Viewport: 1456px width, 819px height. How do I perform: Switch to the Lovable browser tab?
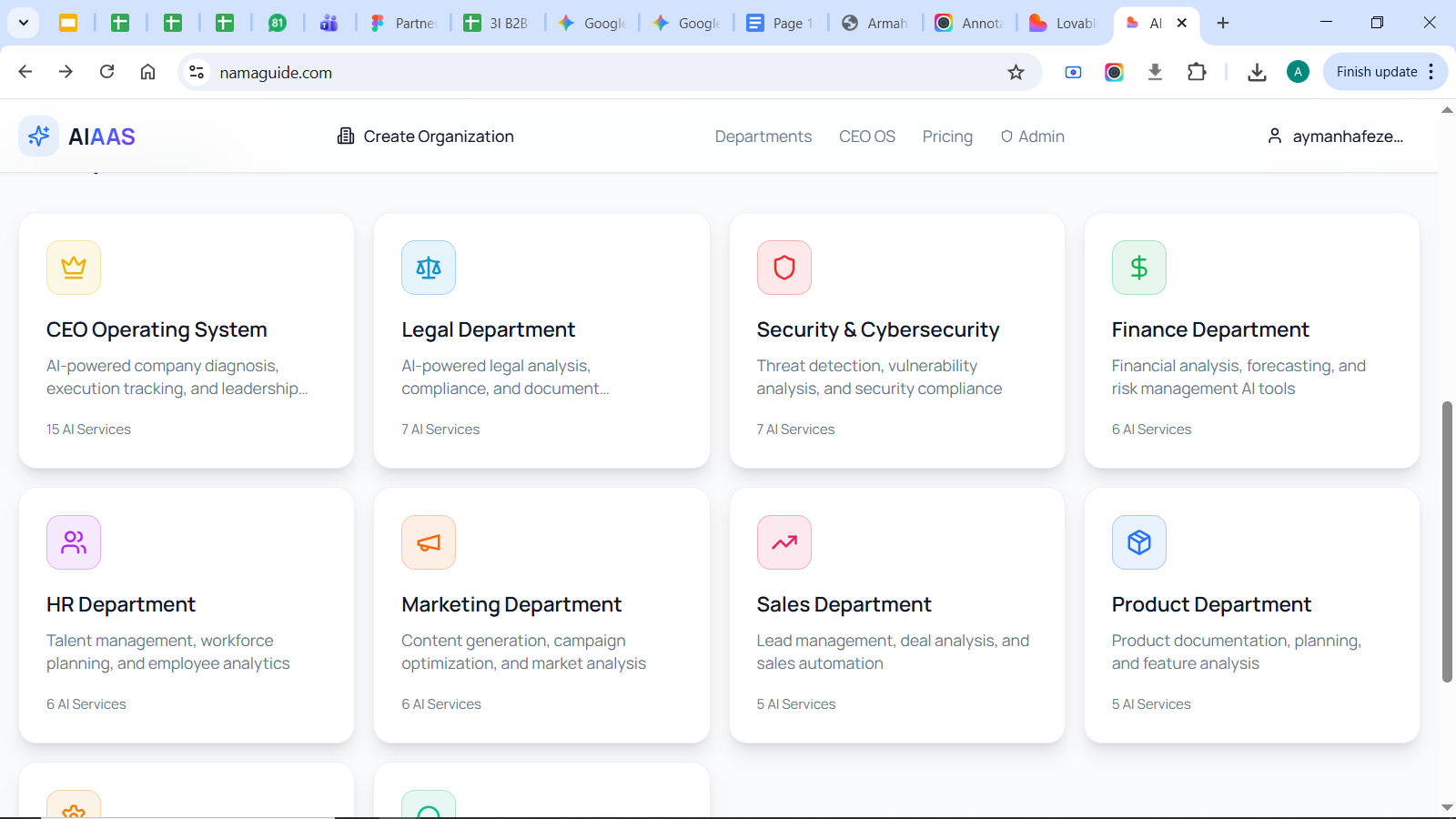(1064, 23)
